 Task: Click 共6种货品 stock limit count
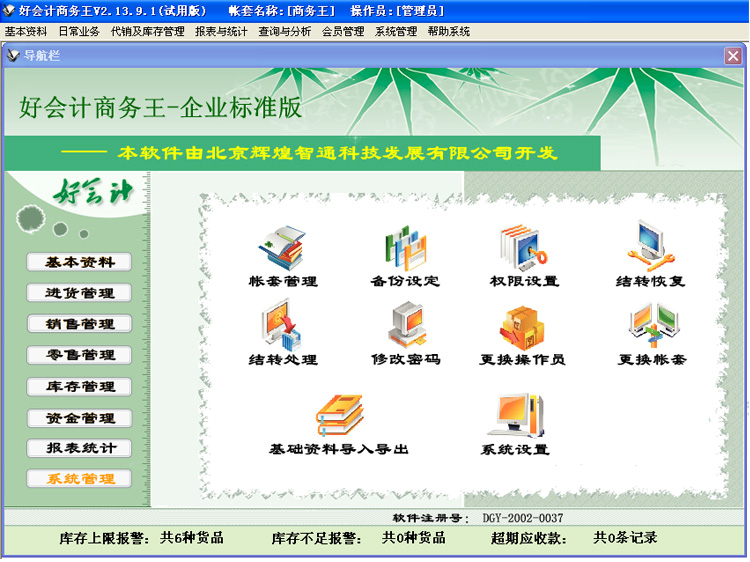click(192, 538)
